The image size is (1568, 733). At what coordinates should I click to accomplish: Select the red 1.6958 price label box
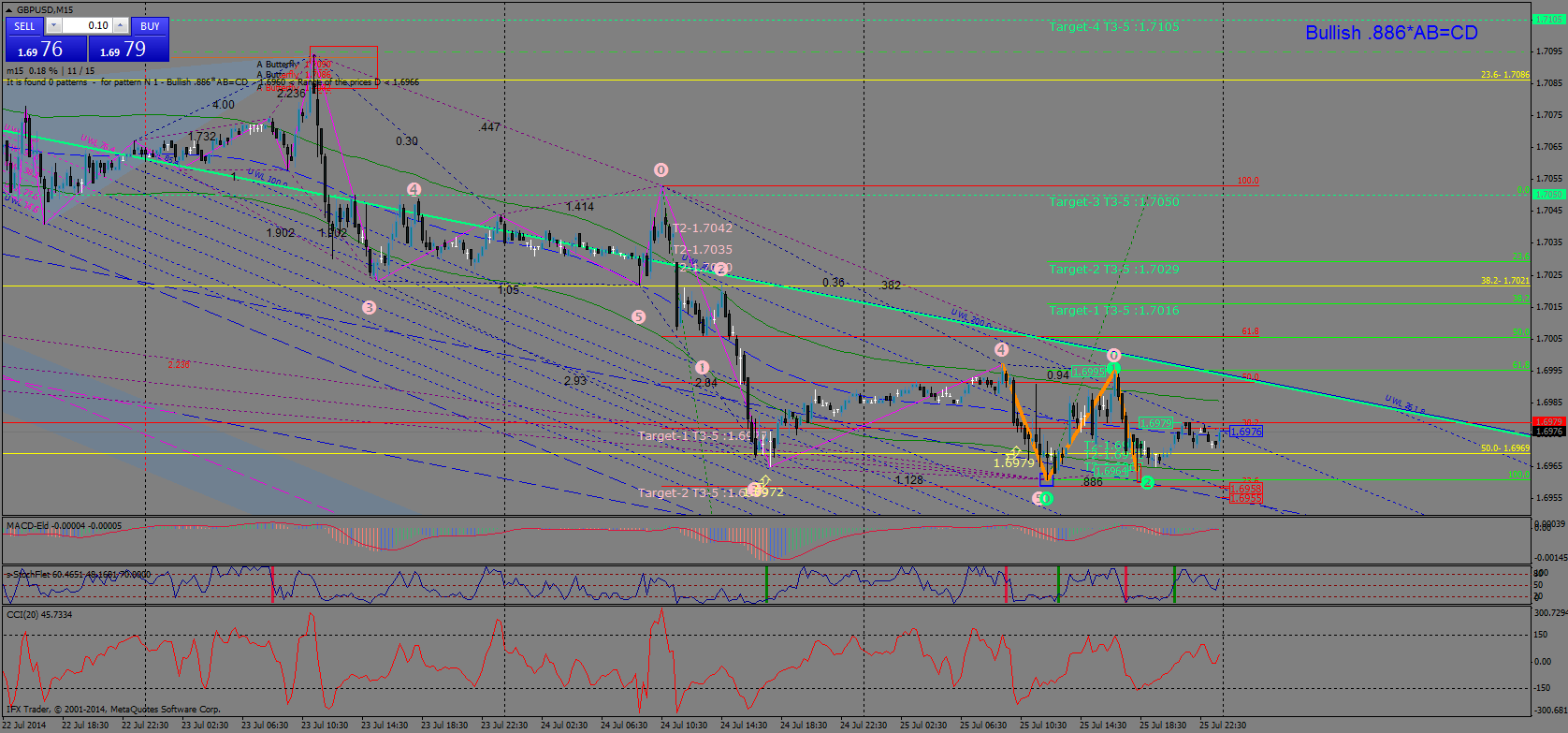(1246, 489)
